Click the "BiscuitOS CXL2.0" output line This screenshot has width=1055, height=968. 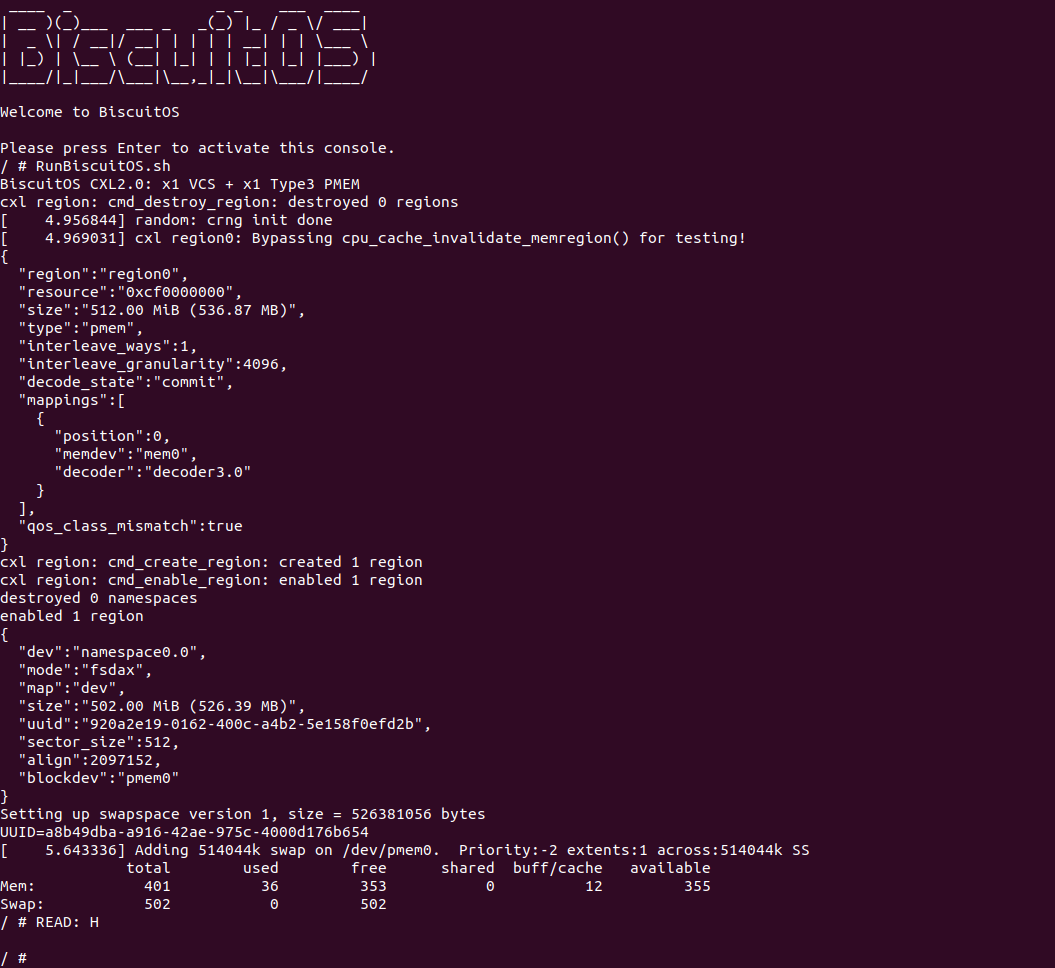[179, 184]
